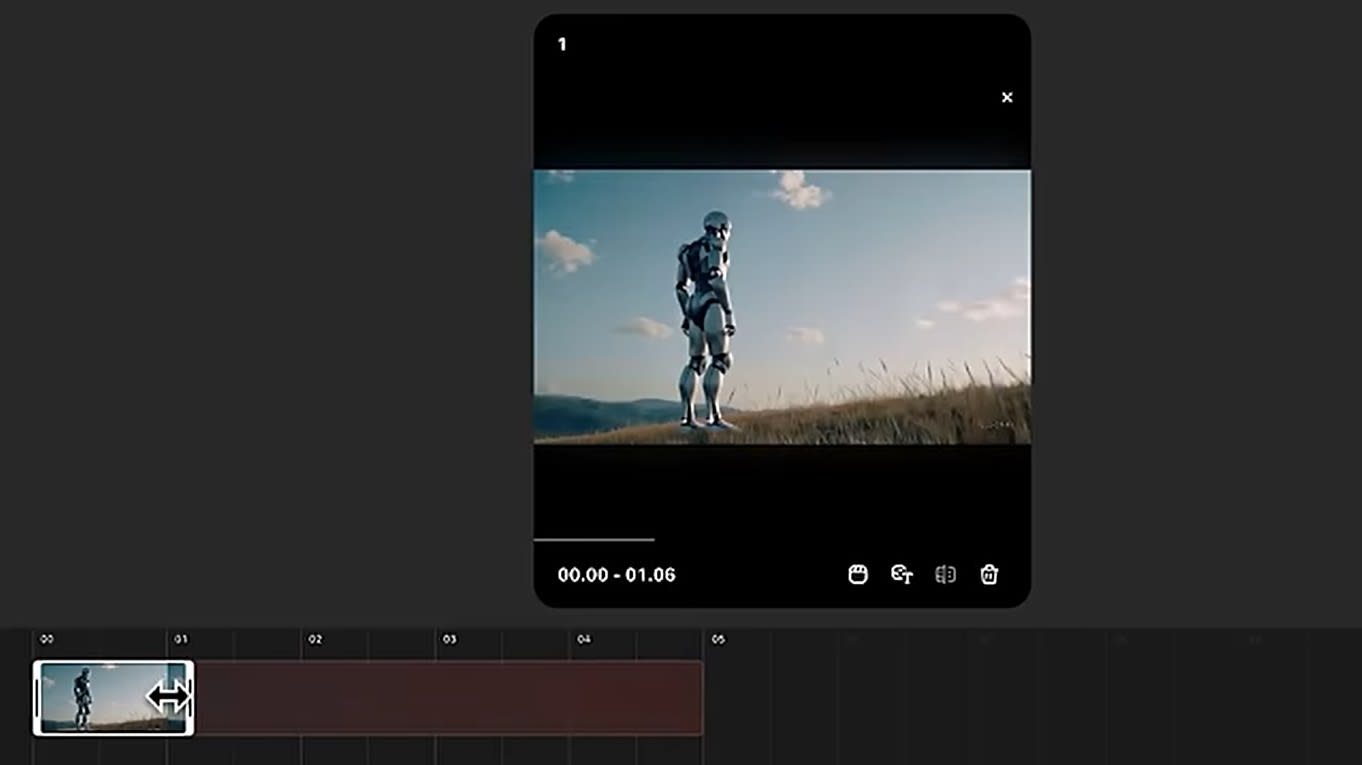Open the text prompt edit icon
This screenshot has height=765, width=1362.
tap(901, 574)
